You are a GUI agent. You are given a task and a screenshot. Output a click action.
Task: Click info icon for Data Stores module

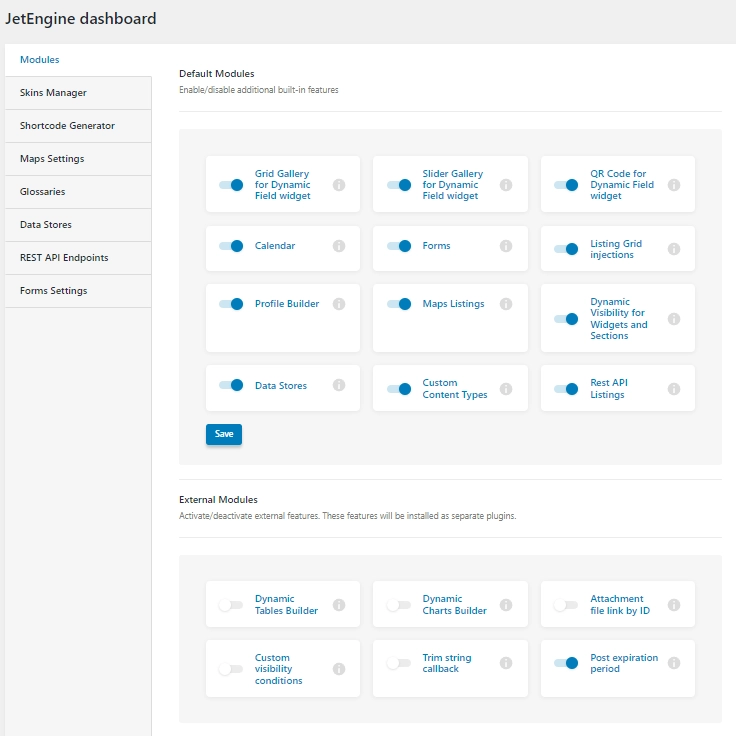coord(339,385)
